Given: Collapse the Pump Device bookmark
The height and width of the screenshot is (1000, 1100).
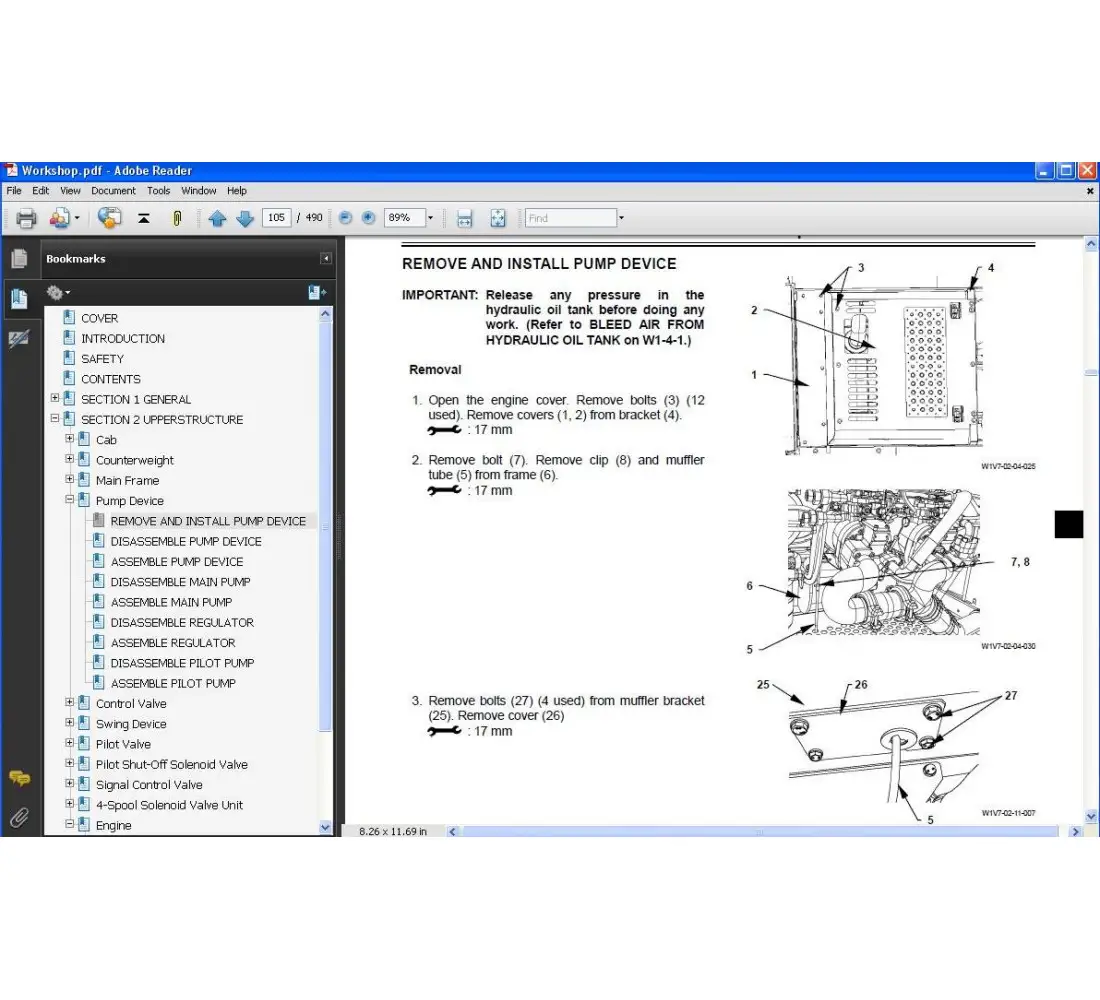Looking at the screenshot, I should tap(68, 500).
